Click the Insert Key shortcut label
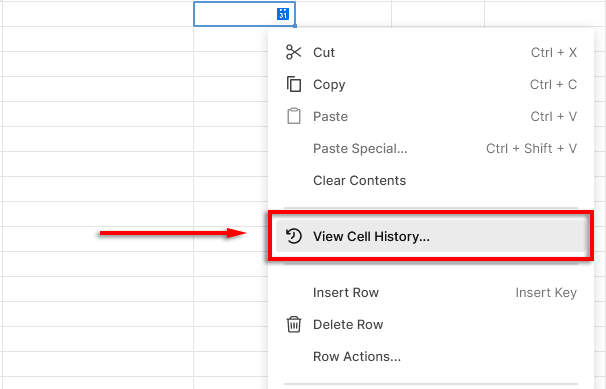Viewport: 606px width, 389px height. 546,293
